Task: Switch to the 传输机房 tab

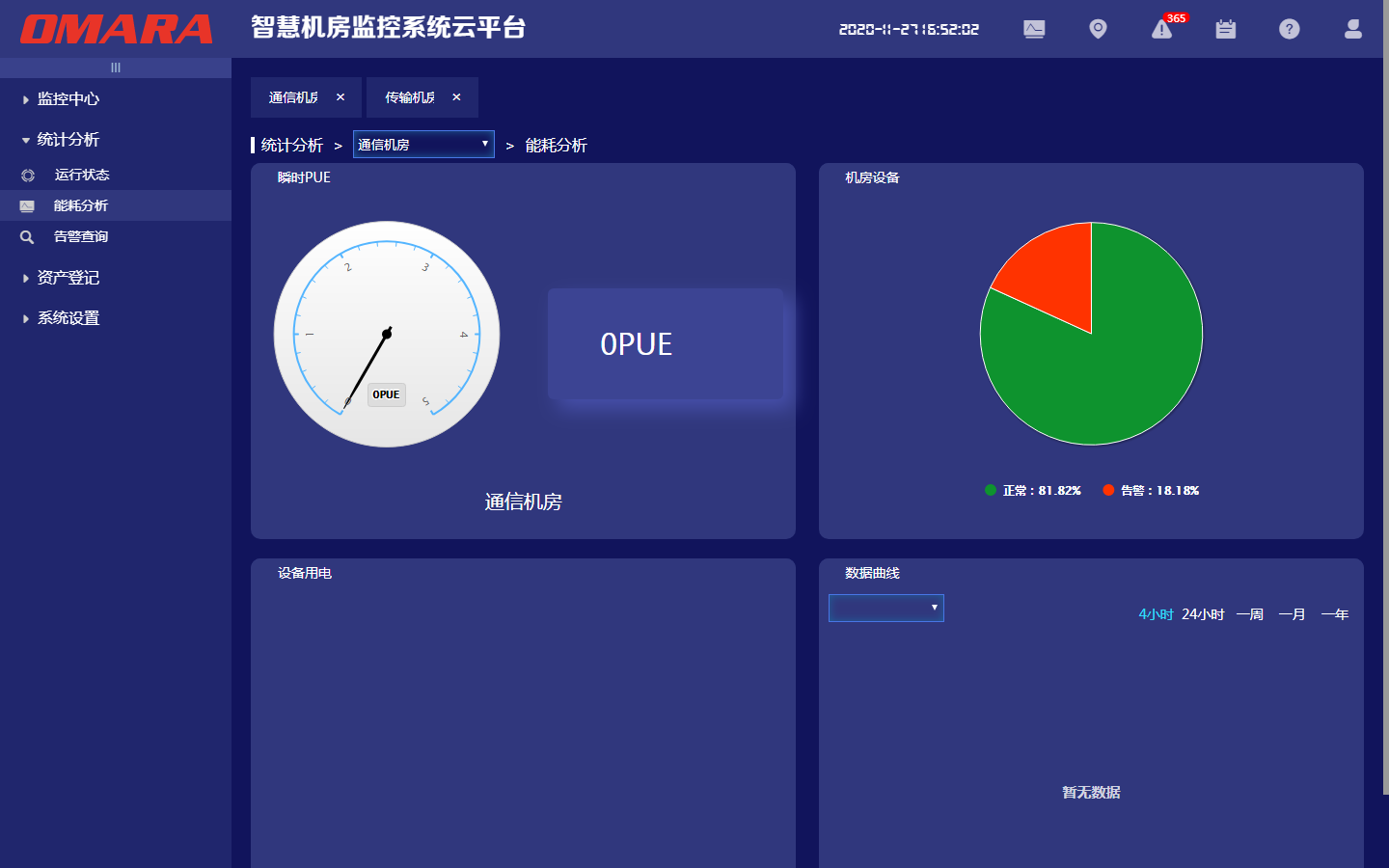Action: coord(410,97)
